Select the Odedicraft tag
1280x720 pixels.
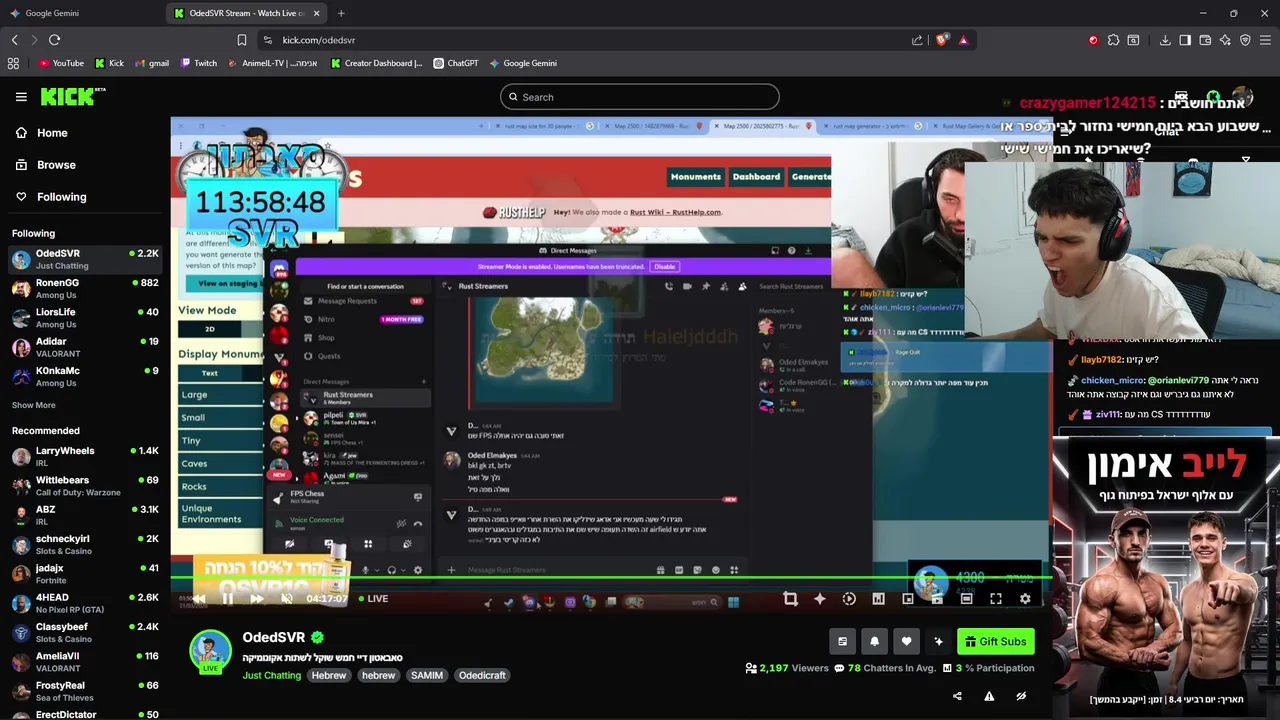click(x=483, y=675)
